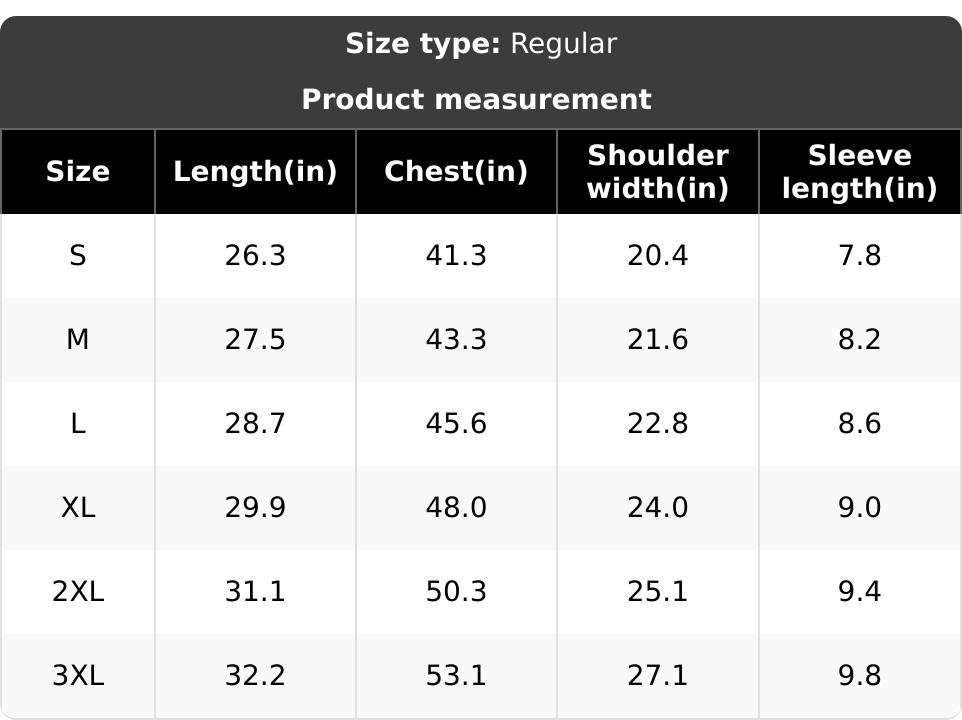Click the Size type: Regular heading
This screenshot has height=720, width=962.
(481, 44)
